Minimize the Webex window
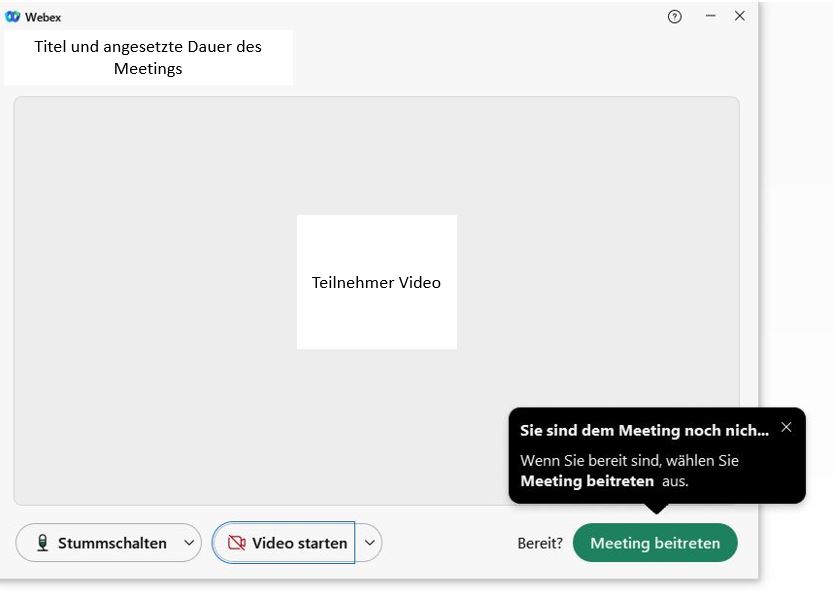Viewport: 836px width, 591px height. (710, 16)
